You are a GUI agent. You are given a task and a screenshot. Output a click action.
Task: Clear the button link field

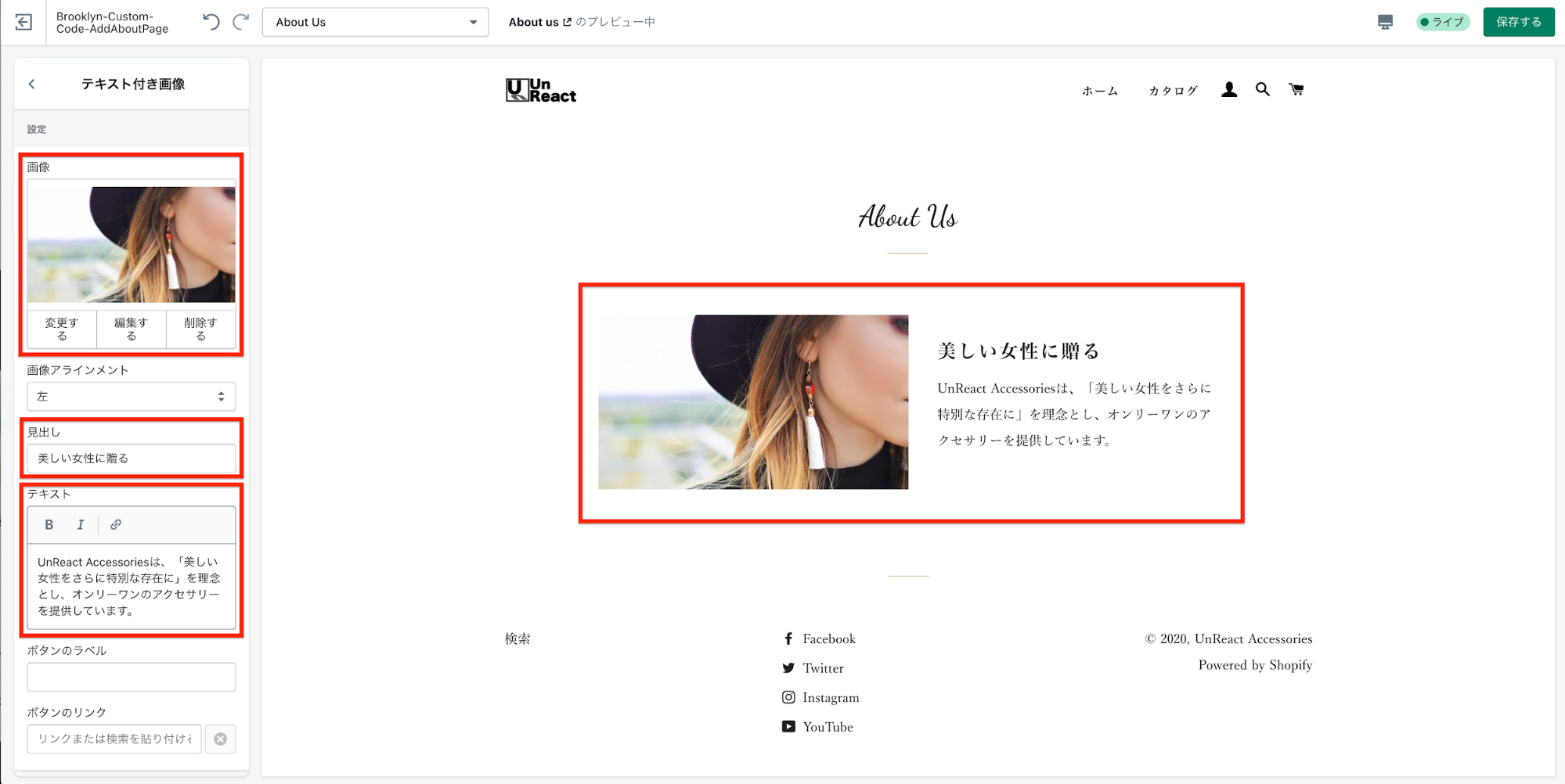[221, 739]
